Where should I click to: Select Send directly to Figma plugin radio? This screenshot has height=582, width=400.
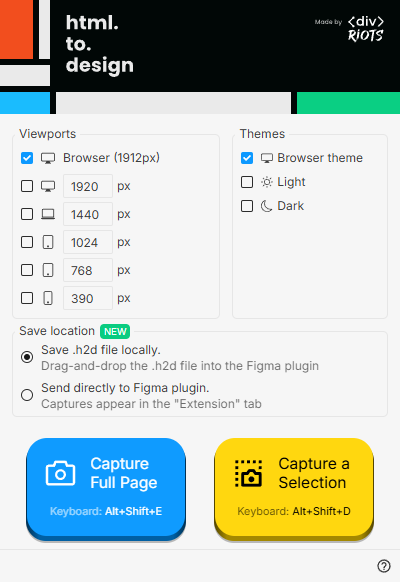[27, 395]
